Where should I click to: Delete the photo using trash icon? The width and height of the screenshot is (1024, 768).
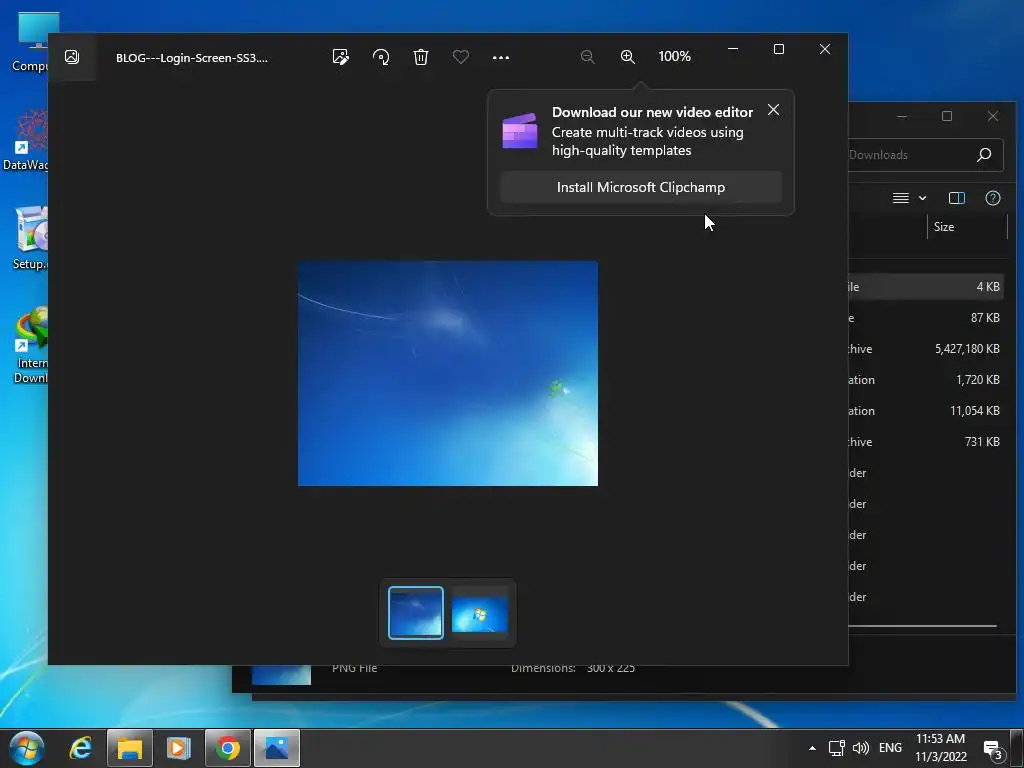pyautogui.click(x=421, y=57)
